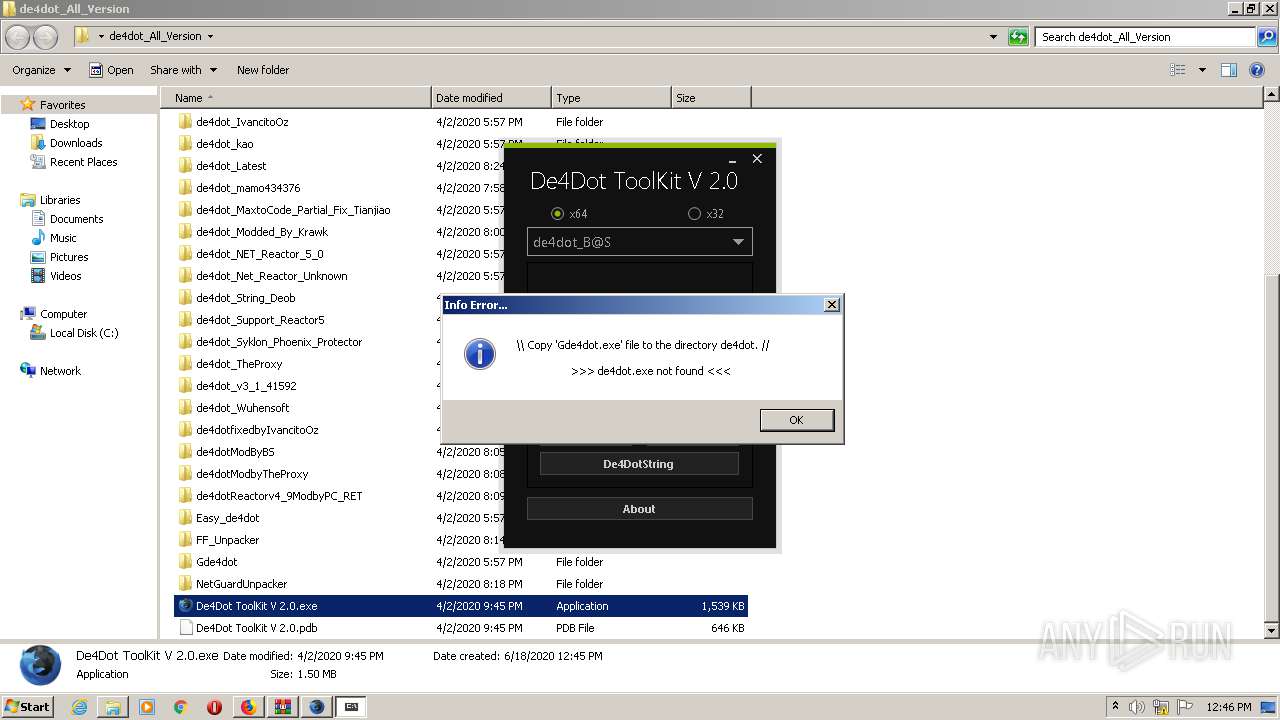Click the De4DotString button

639,464
